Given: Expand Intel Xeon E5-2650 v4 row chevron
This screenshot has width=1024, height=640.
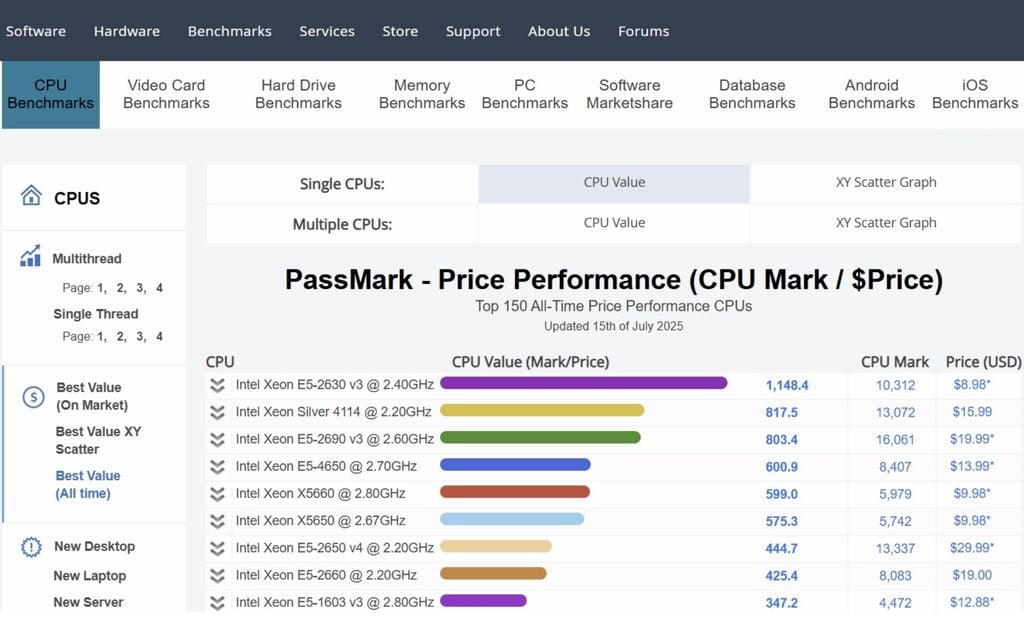Looking at the screenshot, I should (x=217, y=549).
